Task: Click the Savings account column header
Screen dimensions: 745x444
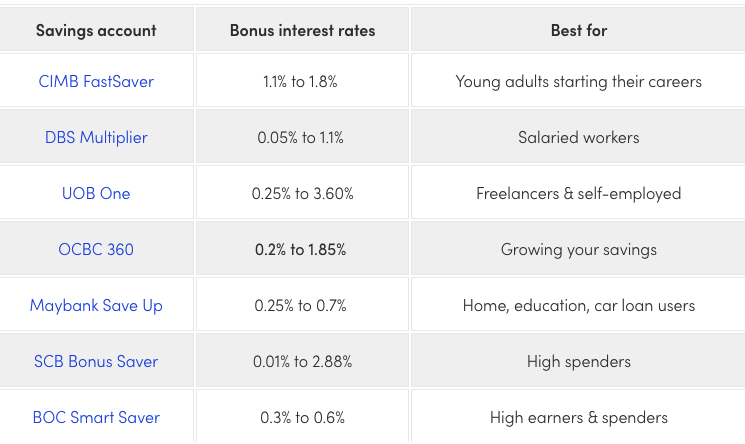Action: (x=96, y=30)
